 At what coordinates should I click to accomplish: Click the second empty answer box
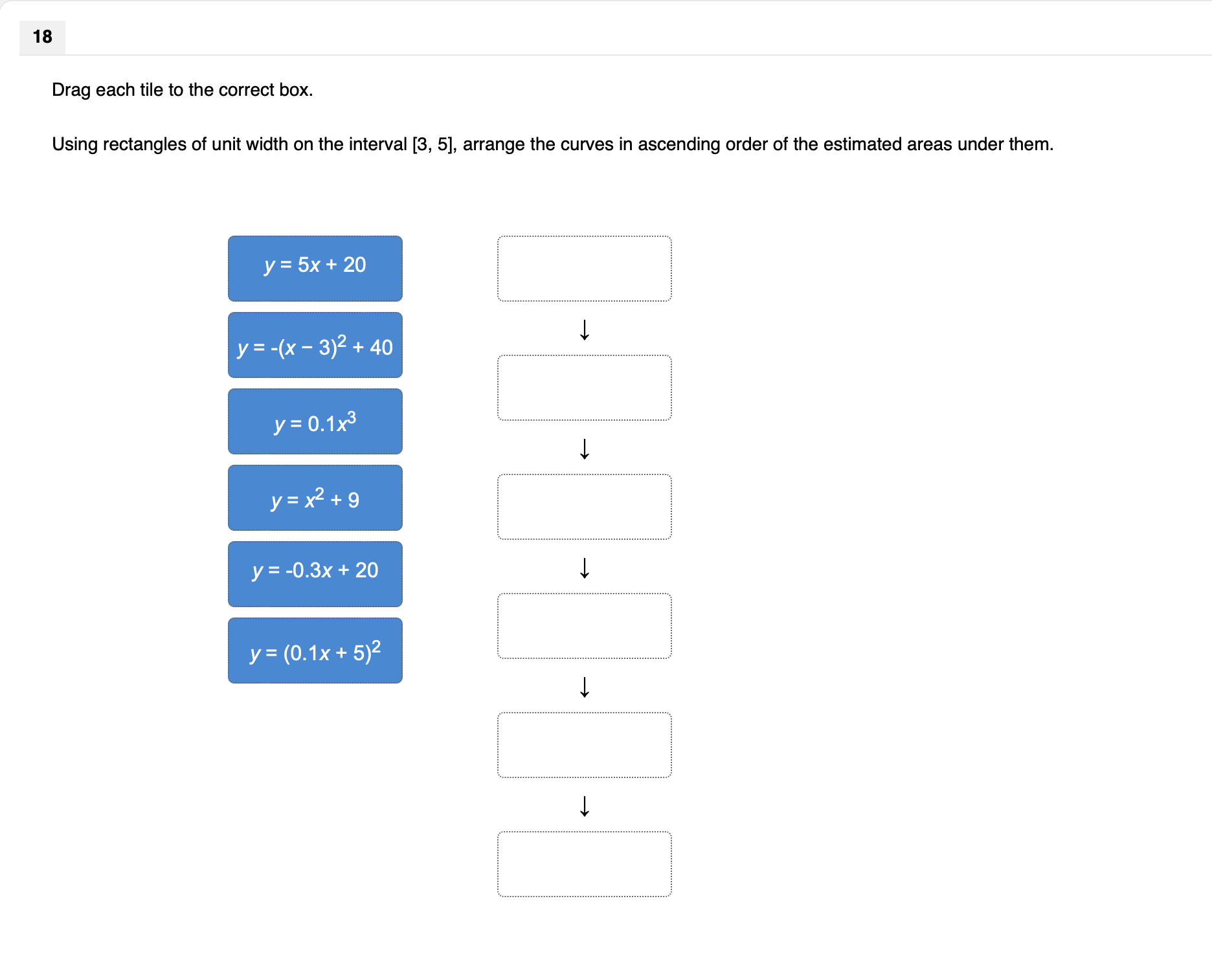point(585,387)
